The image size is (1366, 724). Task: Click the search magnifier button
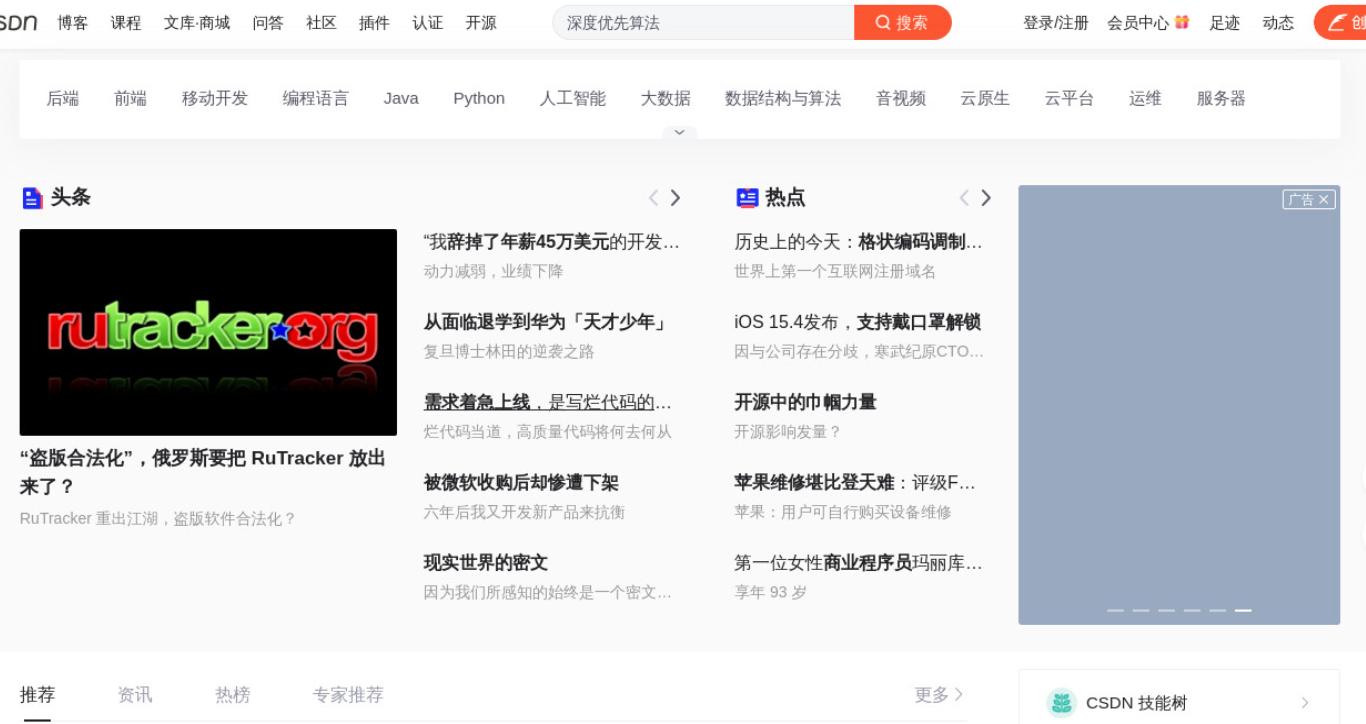902,22
